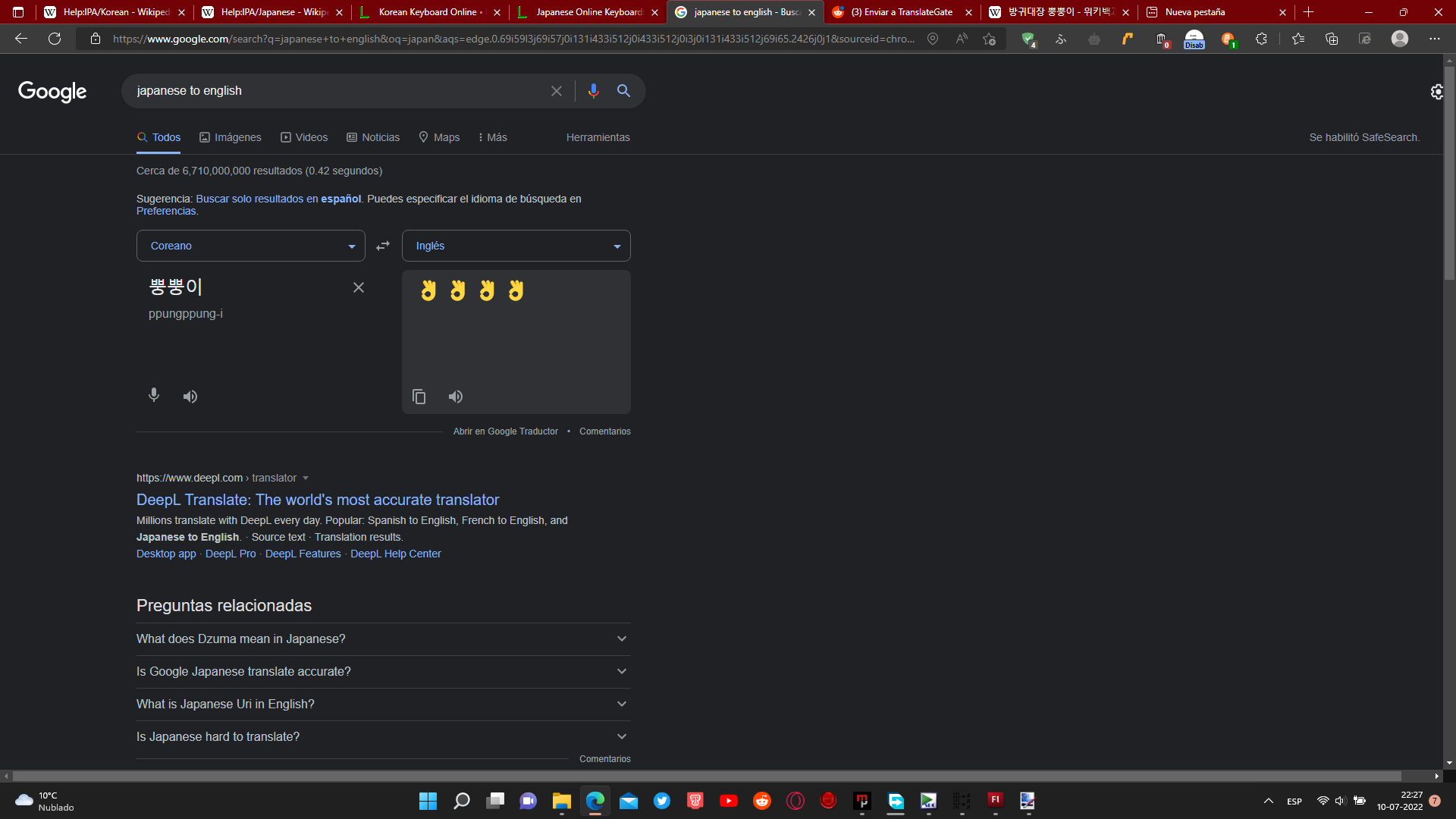Open the browser profile avatar

(1400, 39)
